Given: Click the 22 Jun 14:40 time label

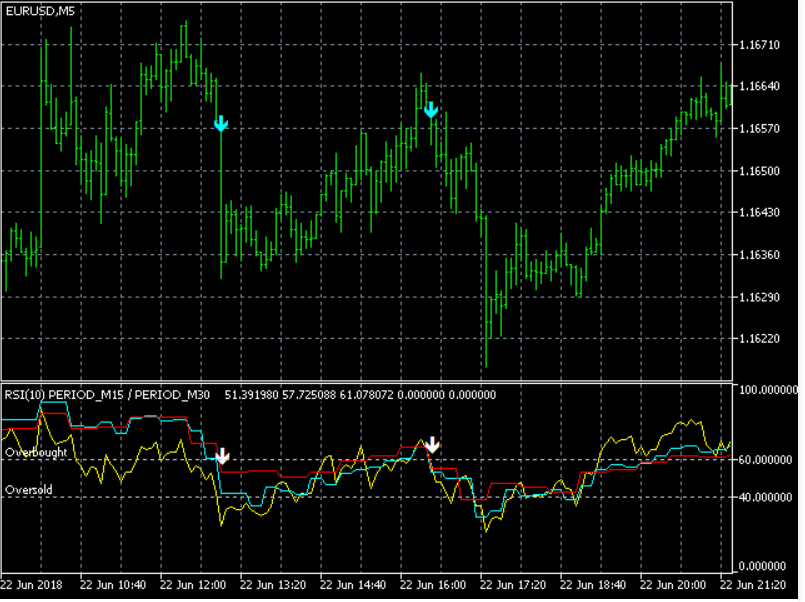Looking at the screenshot, I should (x=353, y=586).
